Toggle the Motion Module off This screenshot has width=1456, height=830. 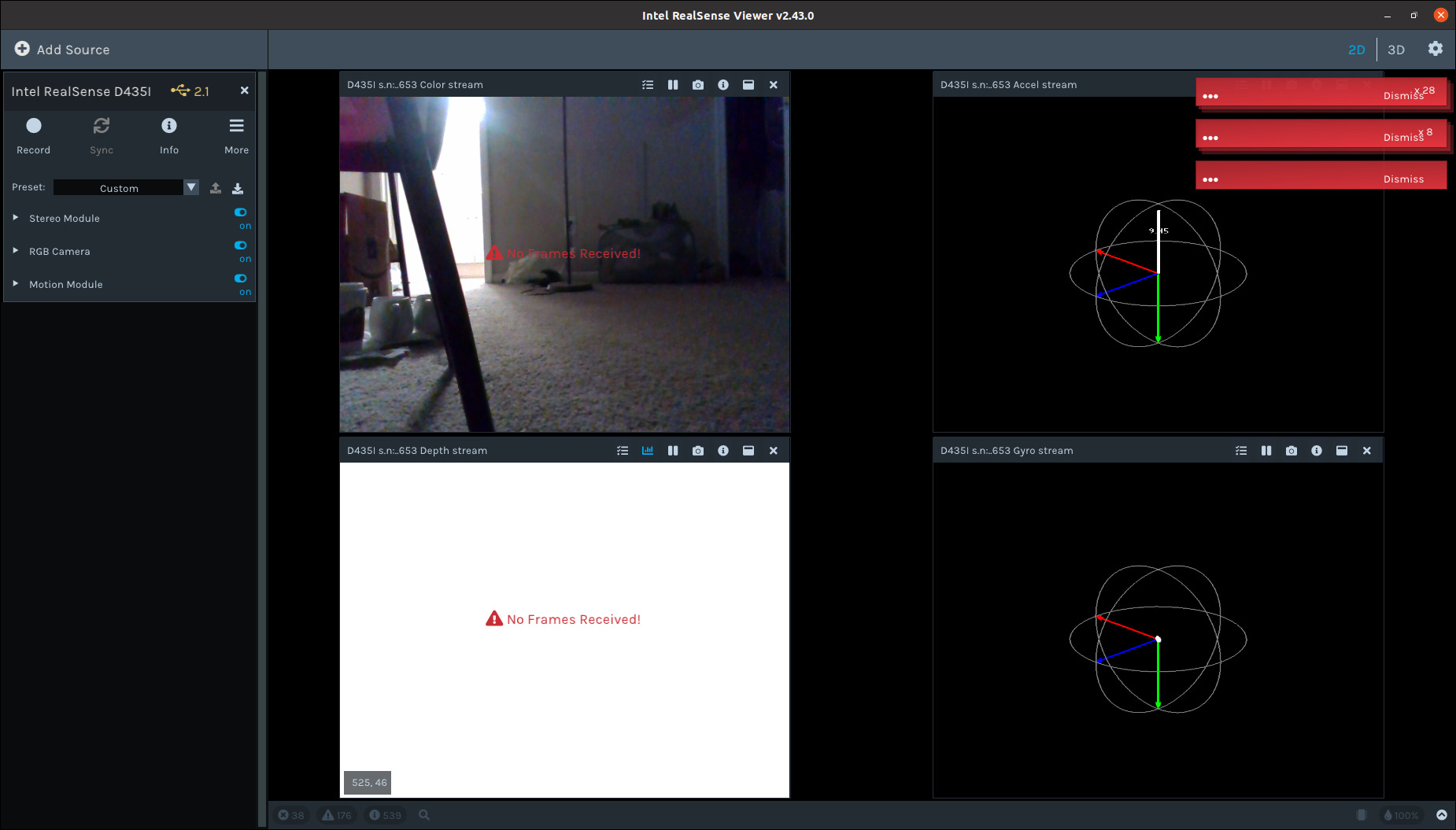tap(241, 279)
